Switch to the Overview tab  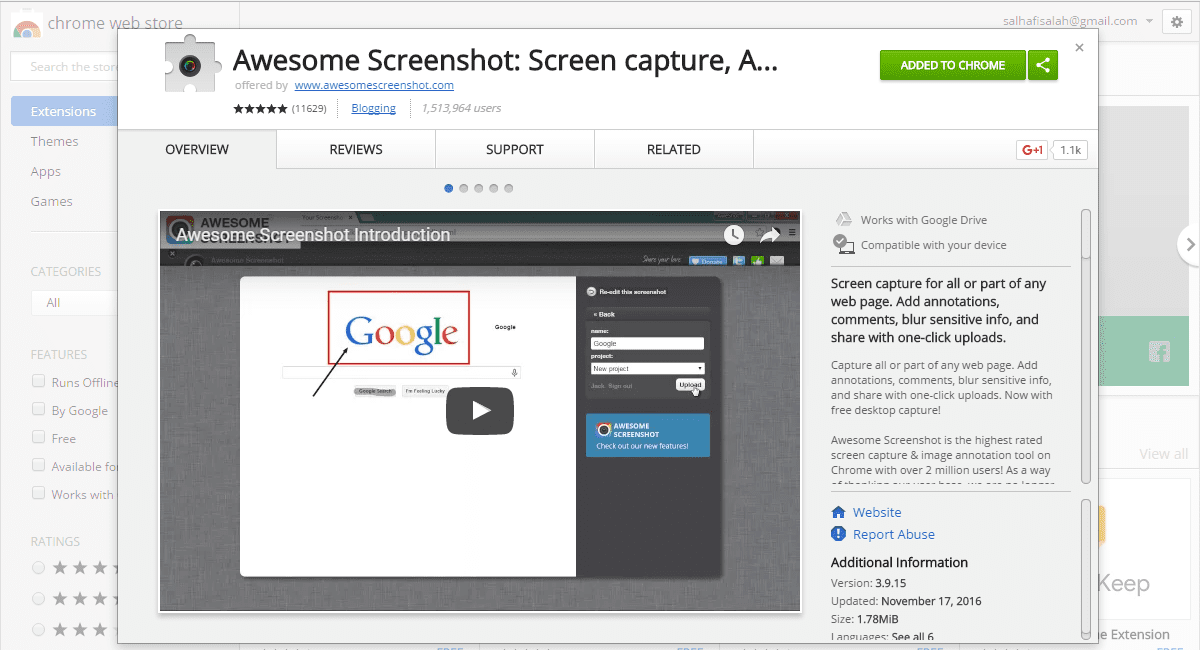pyautogui.click(x=197, y=149)
